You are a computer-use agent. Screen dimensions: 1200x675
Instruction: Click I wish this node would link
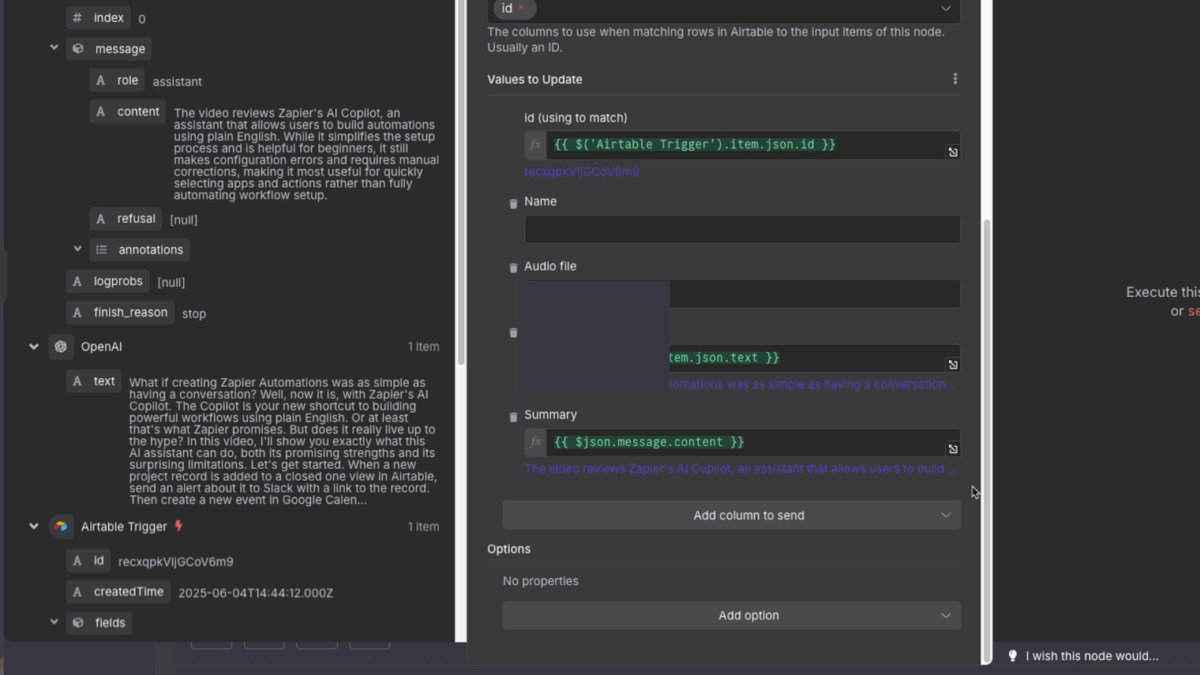click(x=1092, y=656)
